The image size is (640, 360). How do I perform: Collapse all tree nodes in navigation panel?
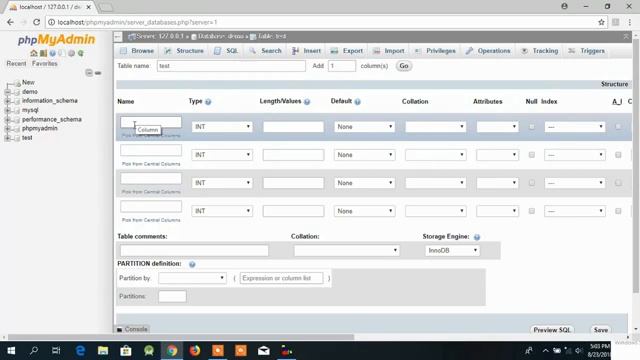[89, 73]
